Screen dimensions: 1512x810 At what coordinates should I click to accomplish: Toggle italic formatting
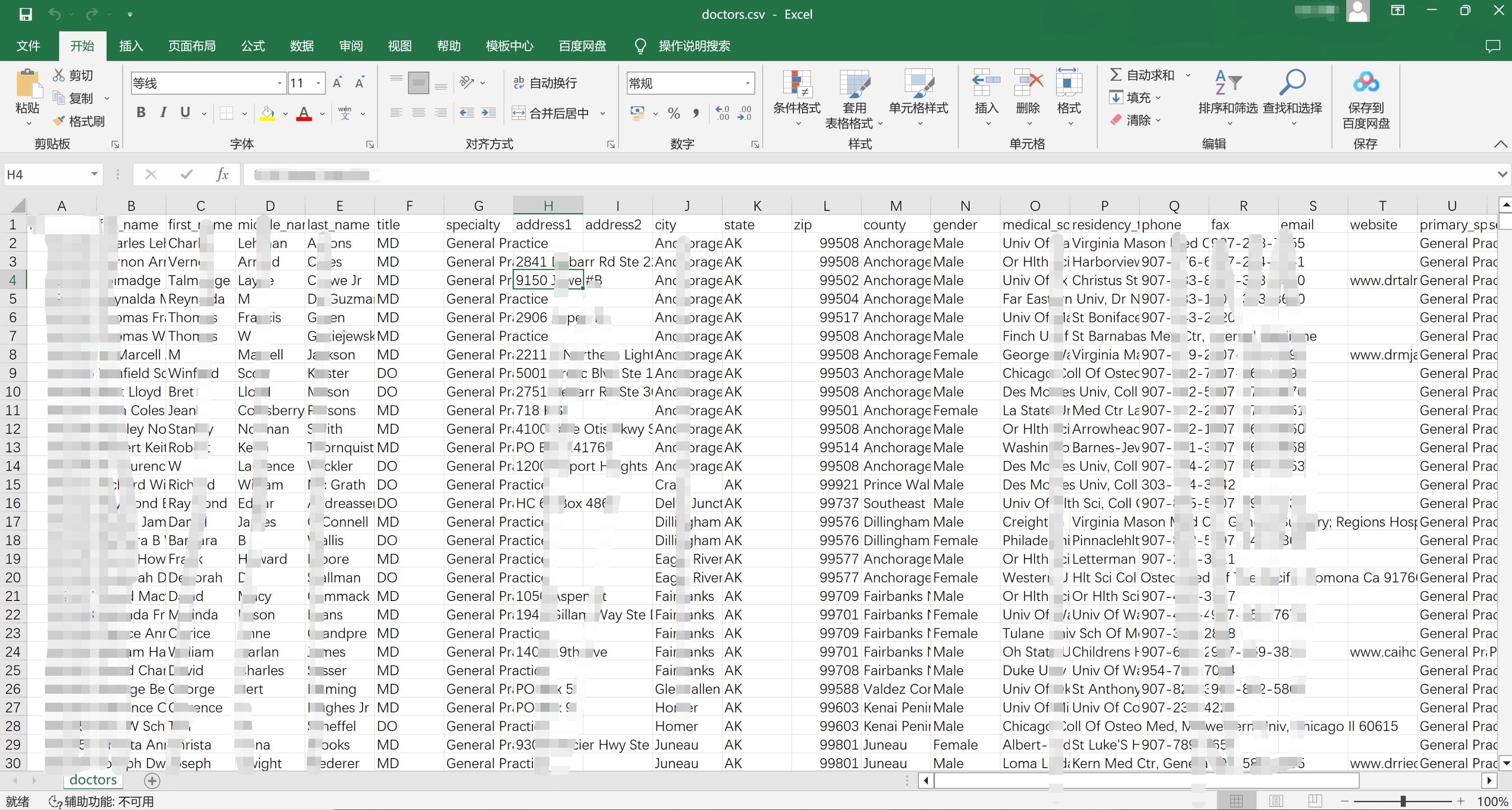(163, 113)
